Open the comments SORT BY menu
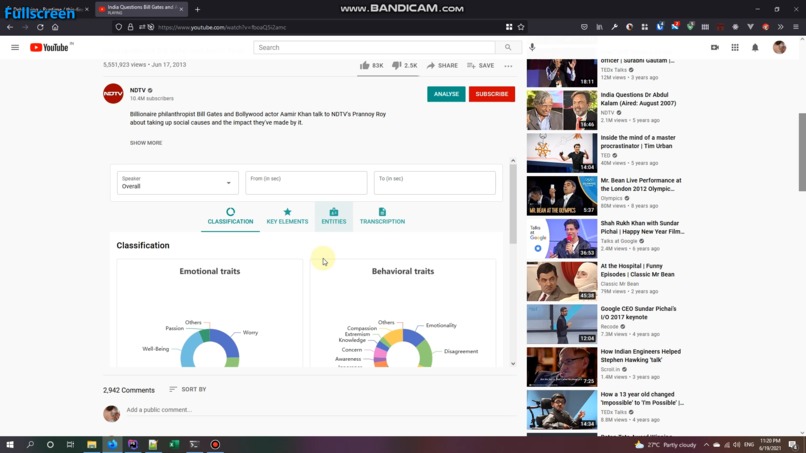This screenshot has width=806, height=453. 188,389
